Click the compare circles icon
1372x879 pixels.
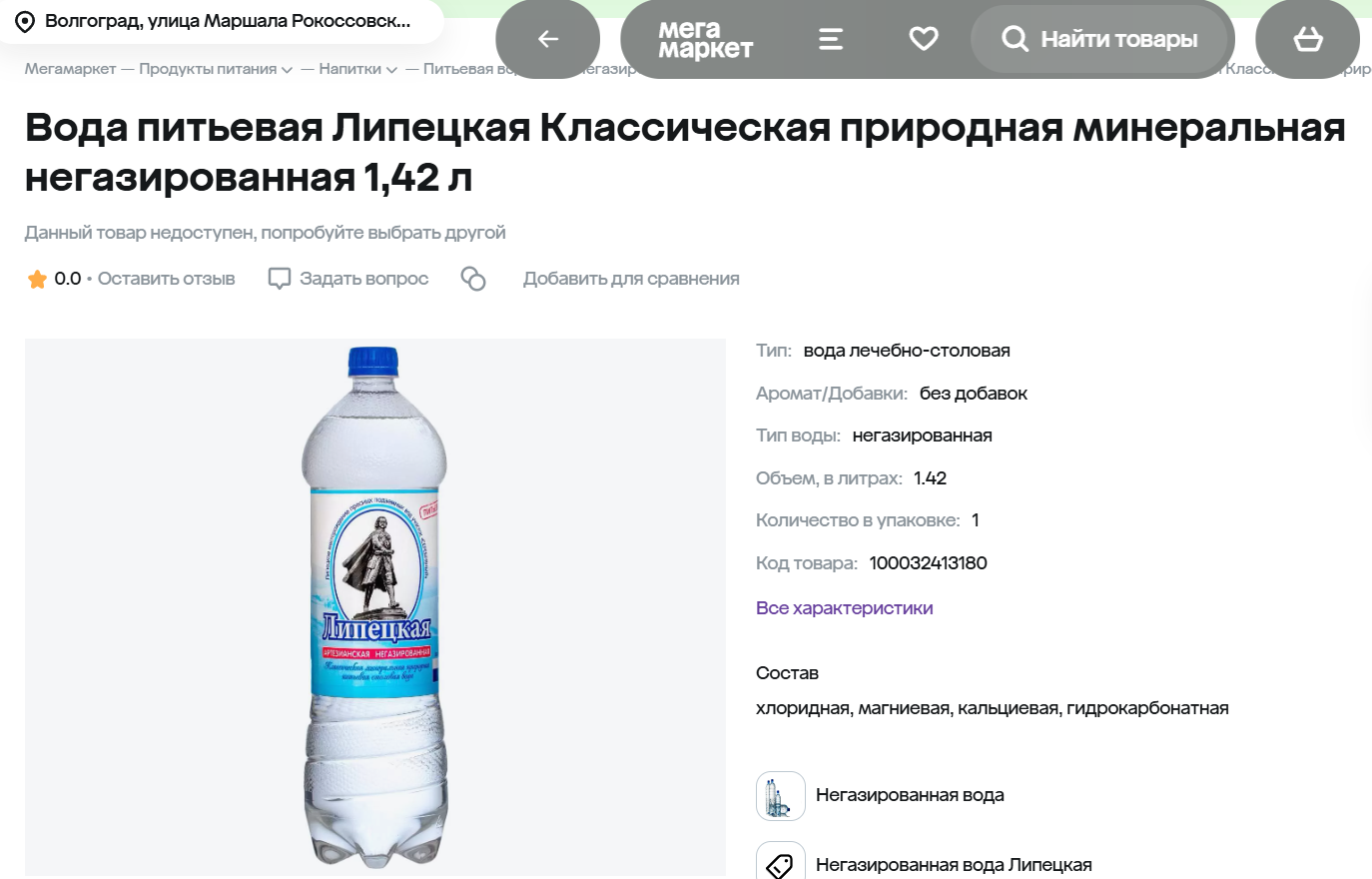pyautogui.click(x=473, y=279)
